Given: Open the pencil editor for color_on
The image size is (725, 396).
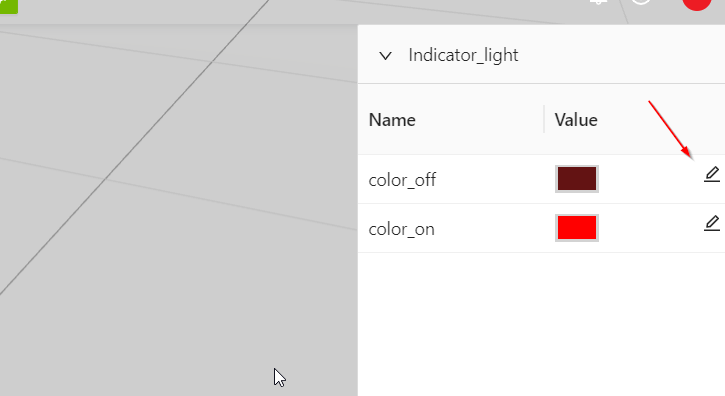Looking at the screenshot, I should point(712,223).
